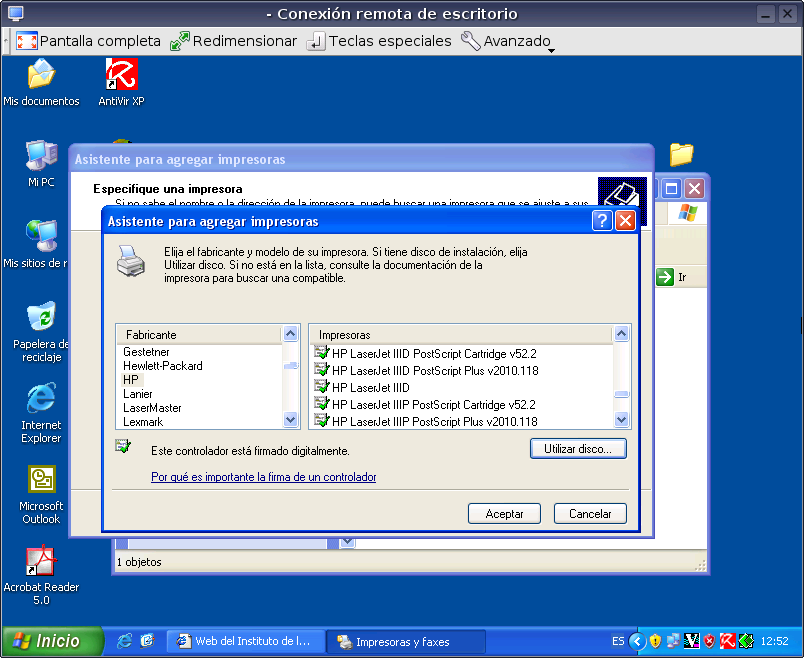The height and width of the screenshot is (658, 804).
Task: Click Utilizar disco... button
Action: (578, 449)
